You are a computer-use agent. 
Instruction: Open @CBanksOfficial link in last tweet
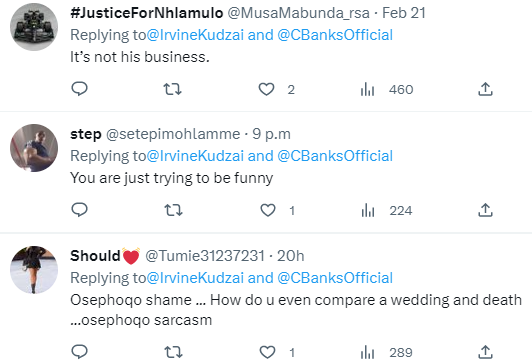click(x=335, y=278)
